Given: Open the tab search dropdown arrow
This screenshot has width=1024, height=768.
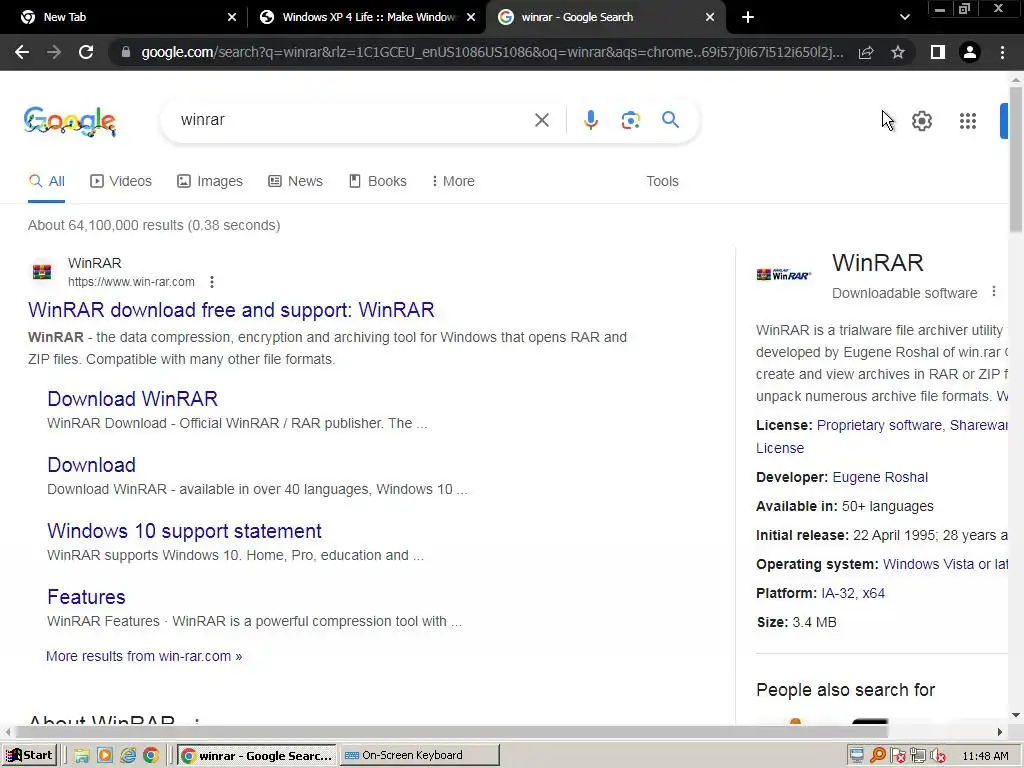Looking at the screenshot, I should tap(904, 17).
